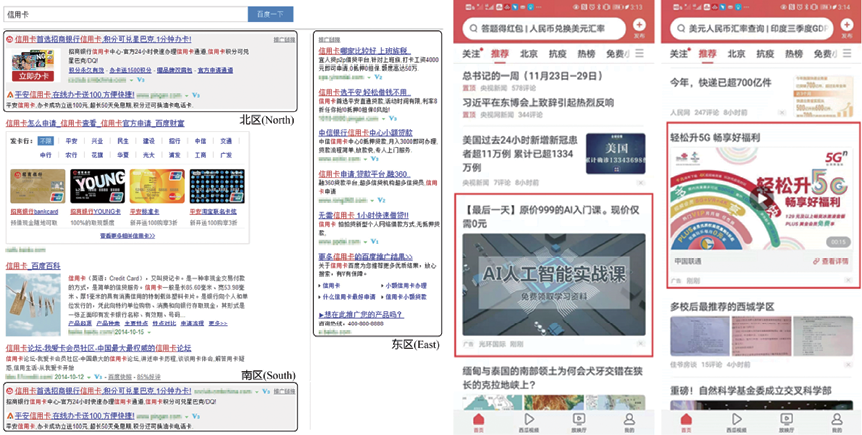
Task: Click 查看更多相关信用卡 link
Action: point(128,235)
